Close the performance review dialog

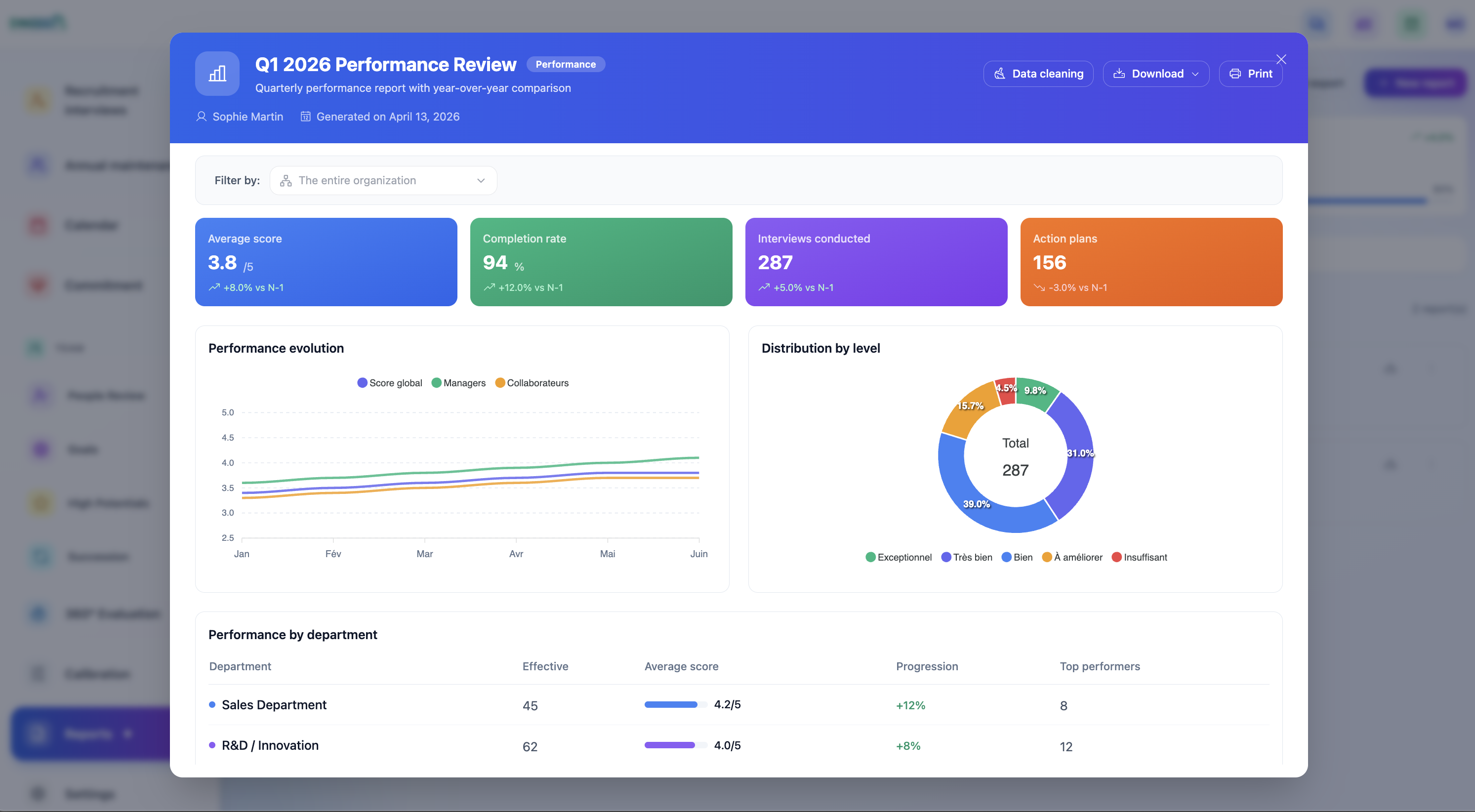click(x=1281, y=59)
